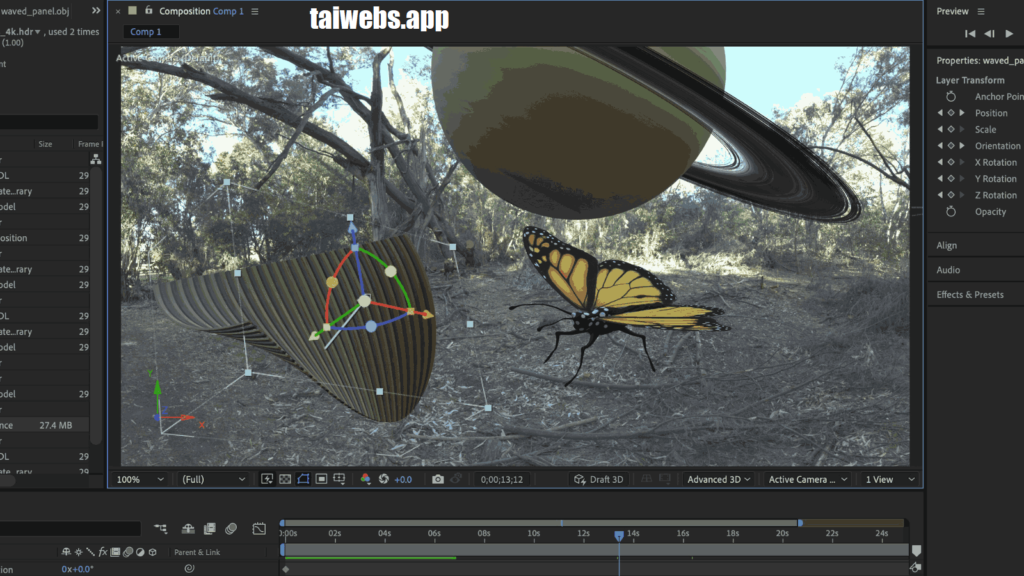Screen dimensions: 1024x576
Task: Click the 10s mark on time ruler
Action: 534,534
